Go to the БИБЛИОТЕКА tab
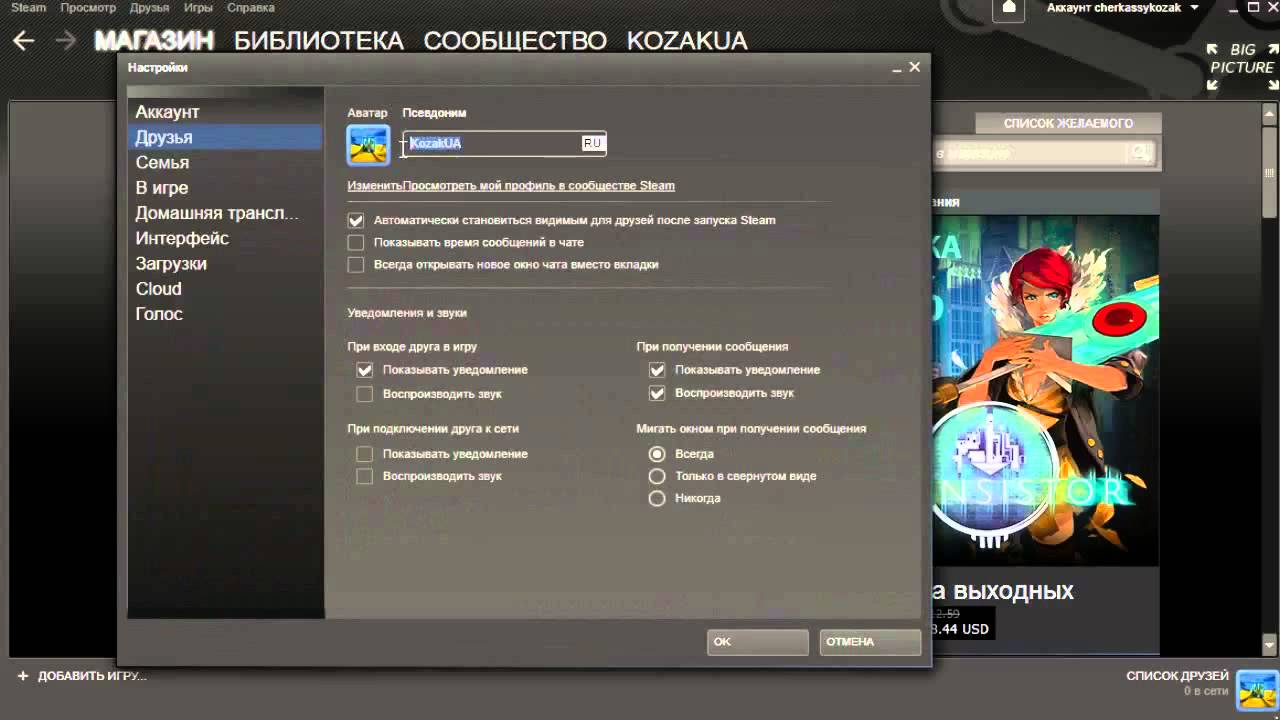 pos(319,41)
